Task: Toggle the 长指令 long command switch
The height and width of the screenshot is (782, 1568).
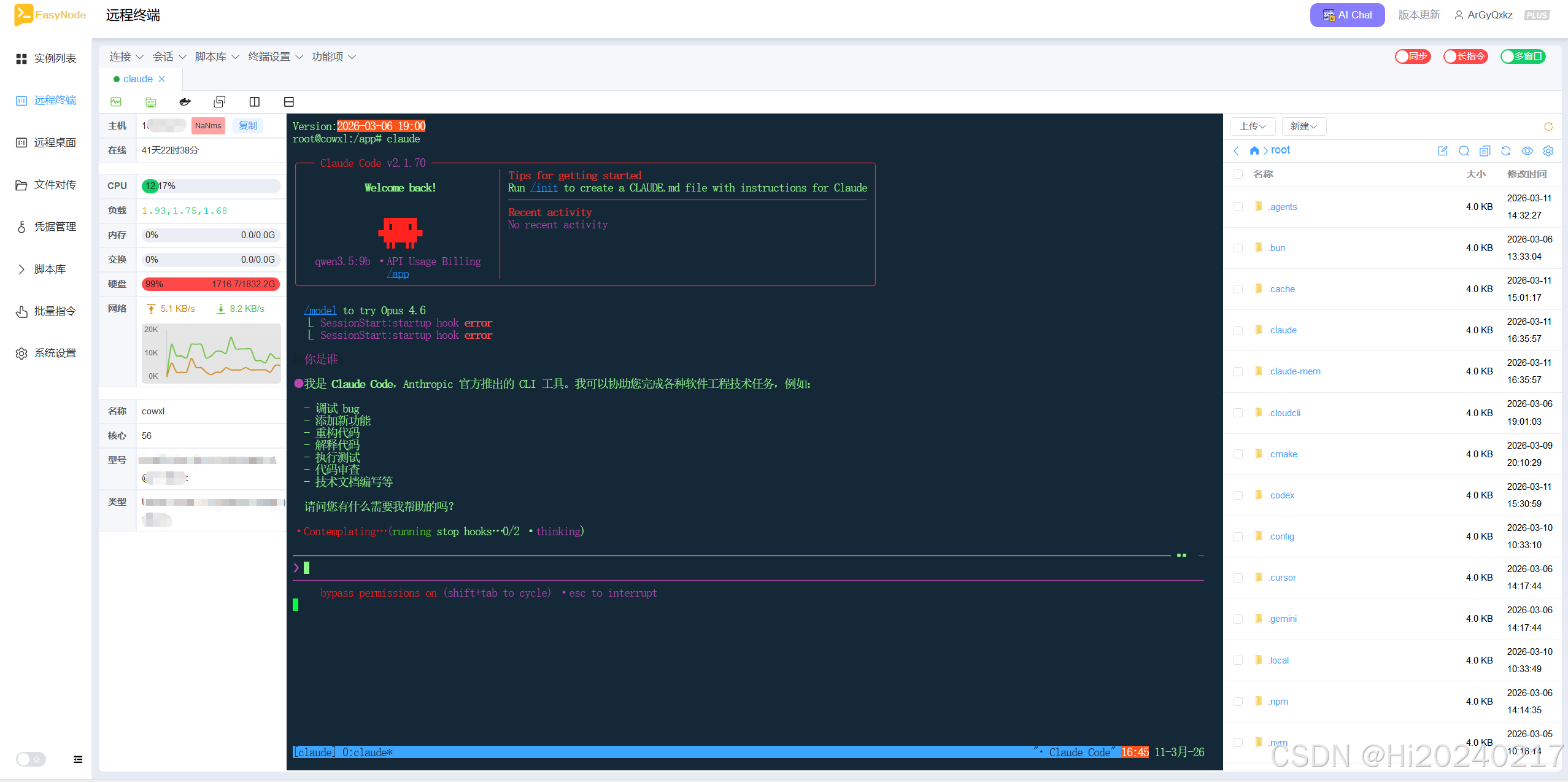Action: pos(1465,56)
